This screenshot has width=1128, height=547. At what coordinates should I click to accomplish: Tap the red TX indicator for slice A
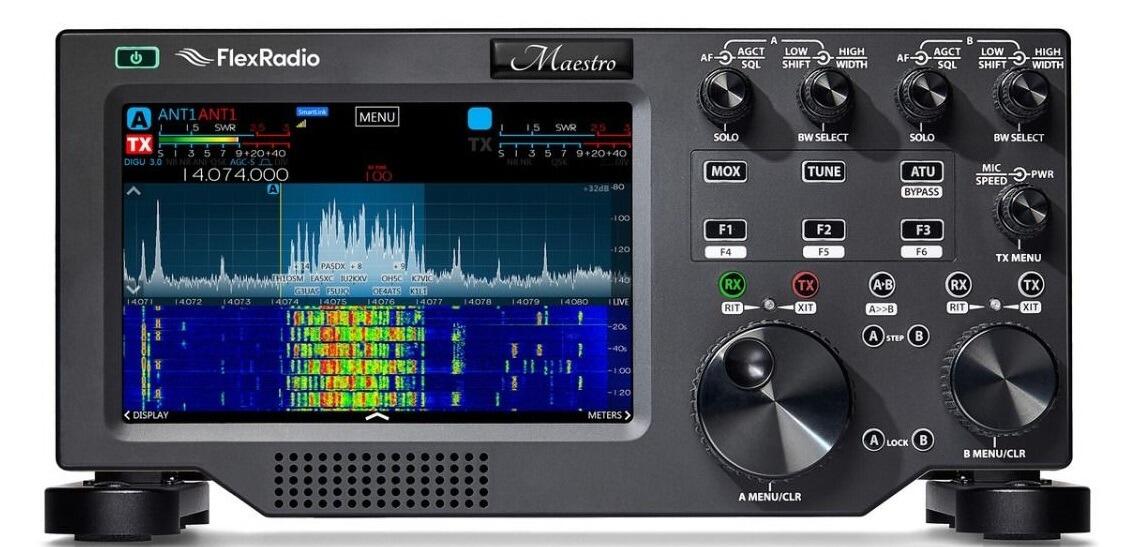[x=139, y=144]
